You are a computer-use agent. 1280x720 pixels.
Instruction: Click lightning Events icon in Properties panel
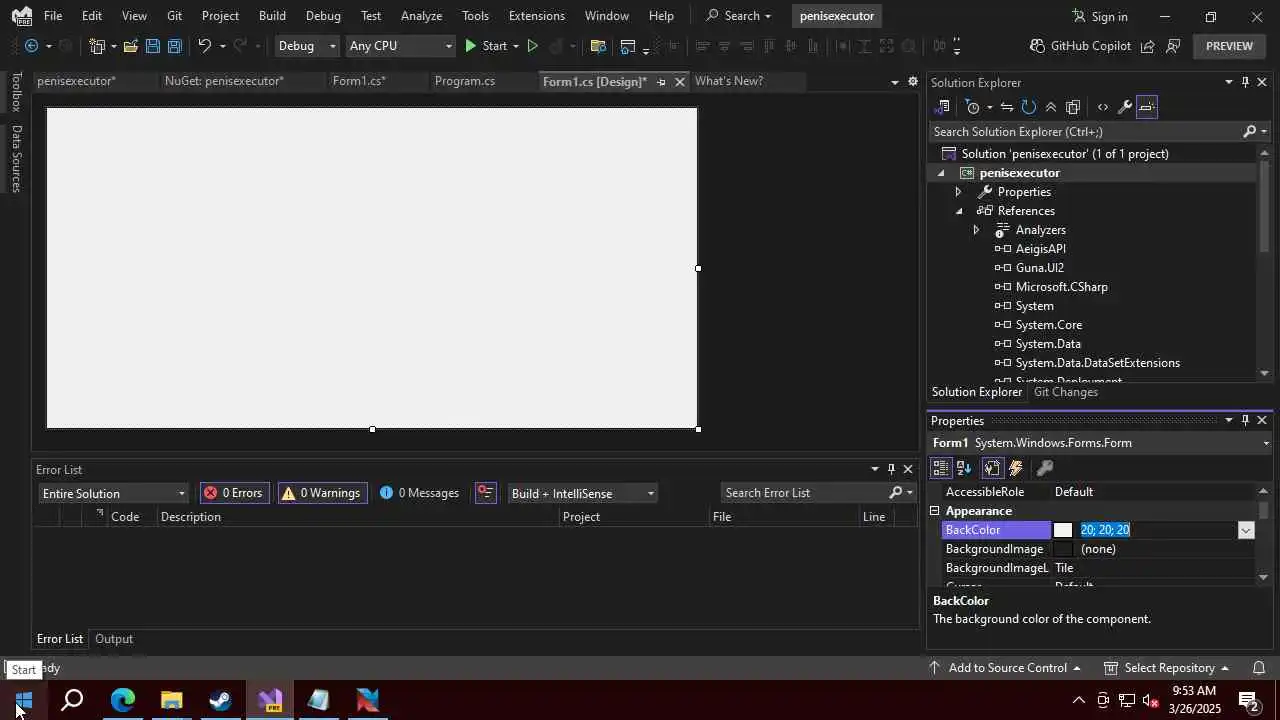(x=1016, y=468)
